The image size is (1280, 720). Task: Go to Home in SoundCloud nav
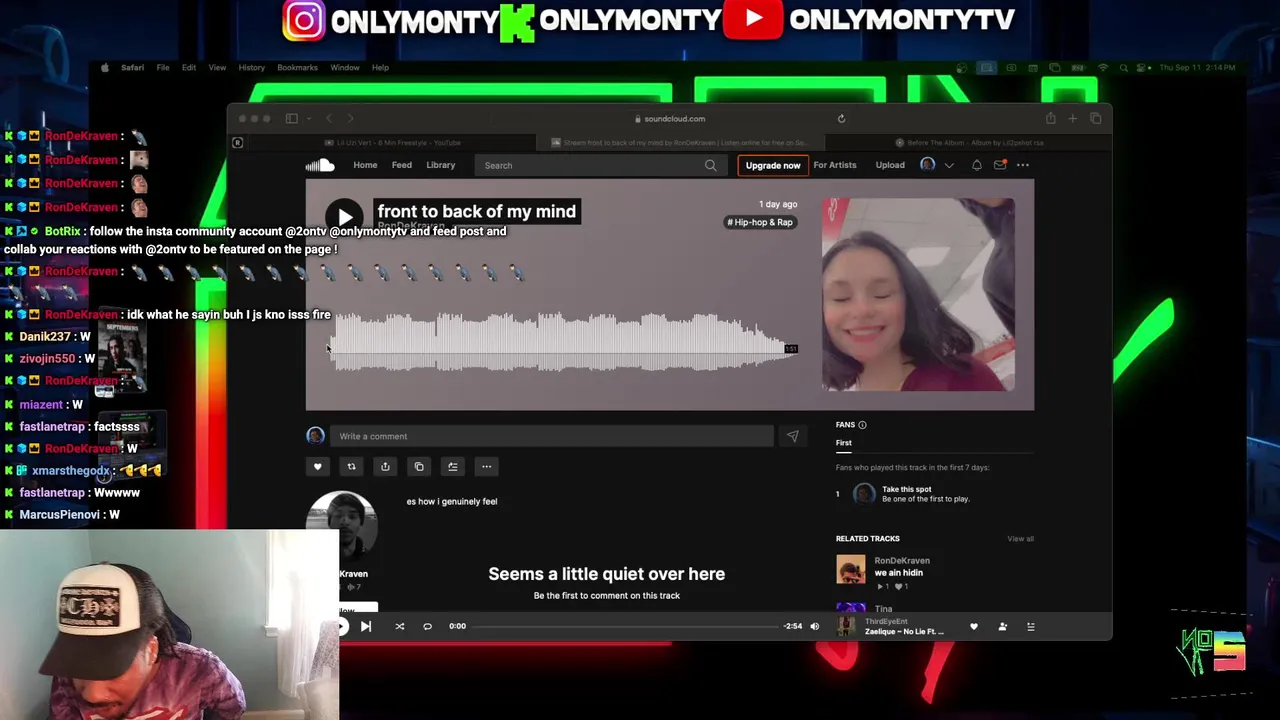tap(365, 165)
